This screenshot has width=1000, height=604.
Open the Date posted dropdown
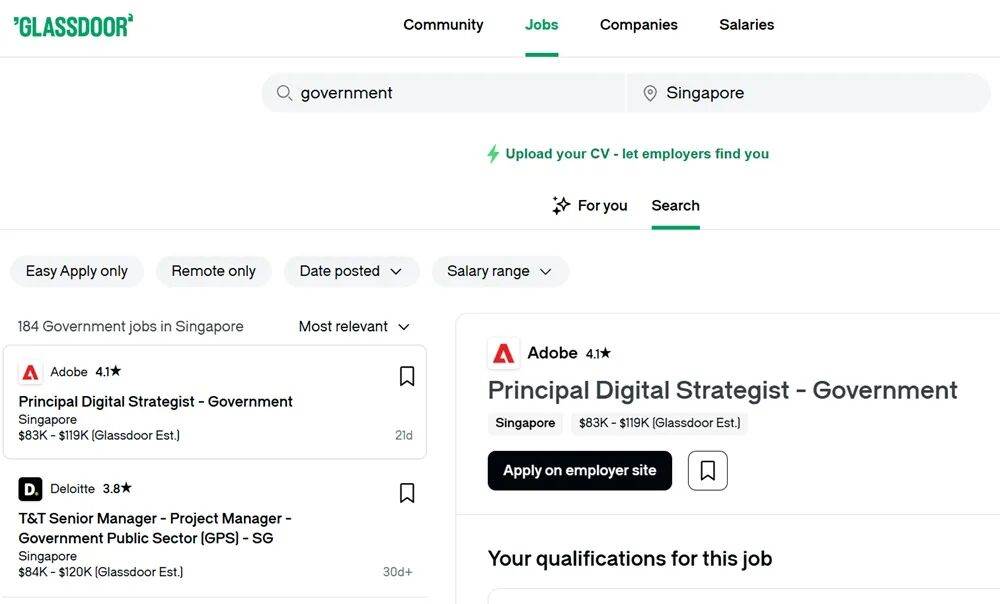tap(351, 271)
